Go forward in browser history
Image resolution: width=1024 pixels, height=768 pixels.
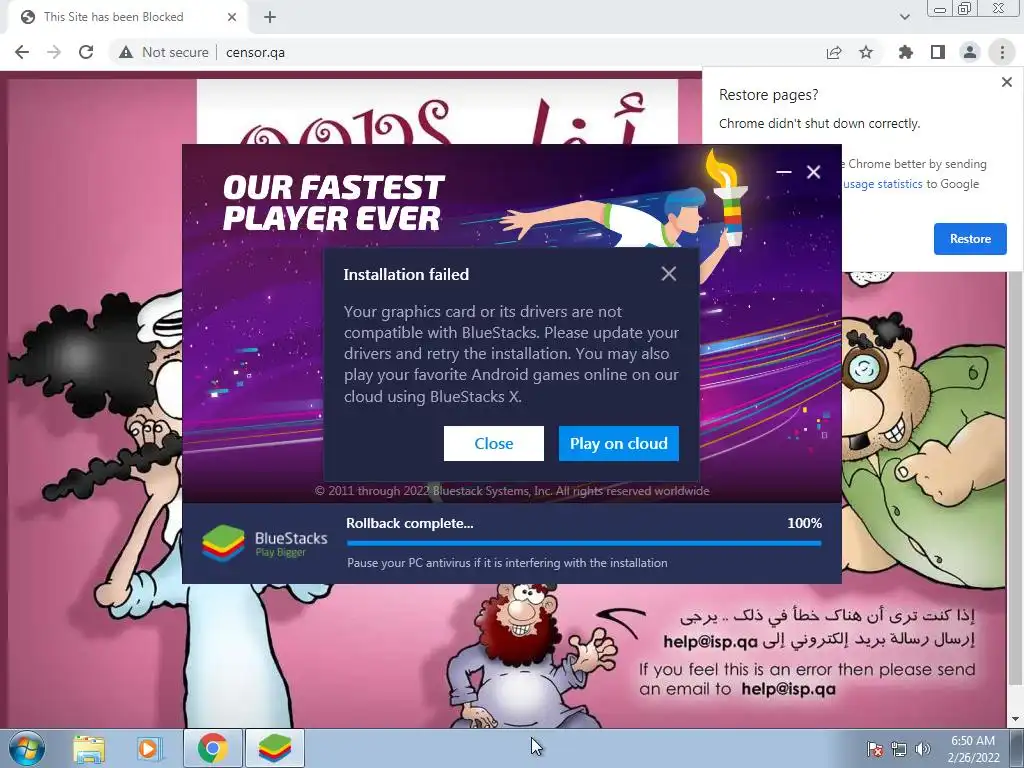click(54, 52)
